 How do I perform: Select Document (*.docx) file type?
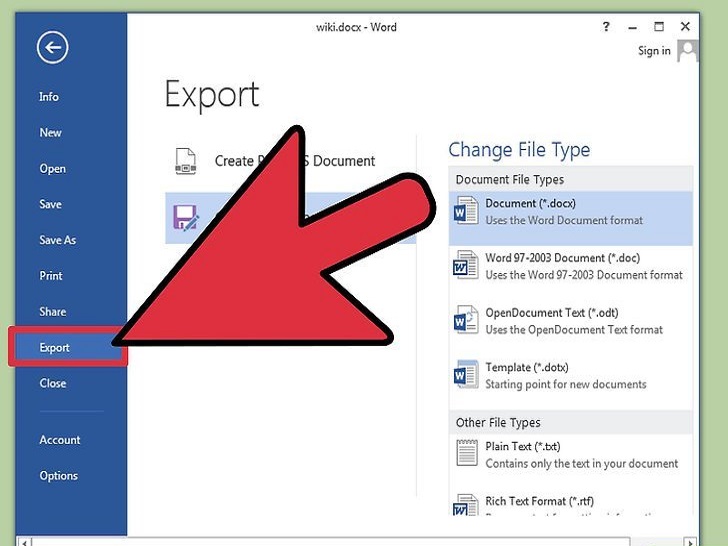(x=571, y=218)
